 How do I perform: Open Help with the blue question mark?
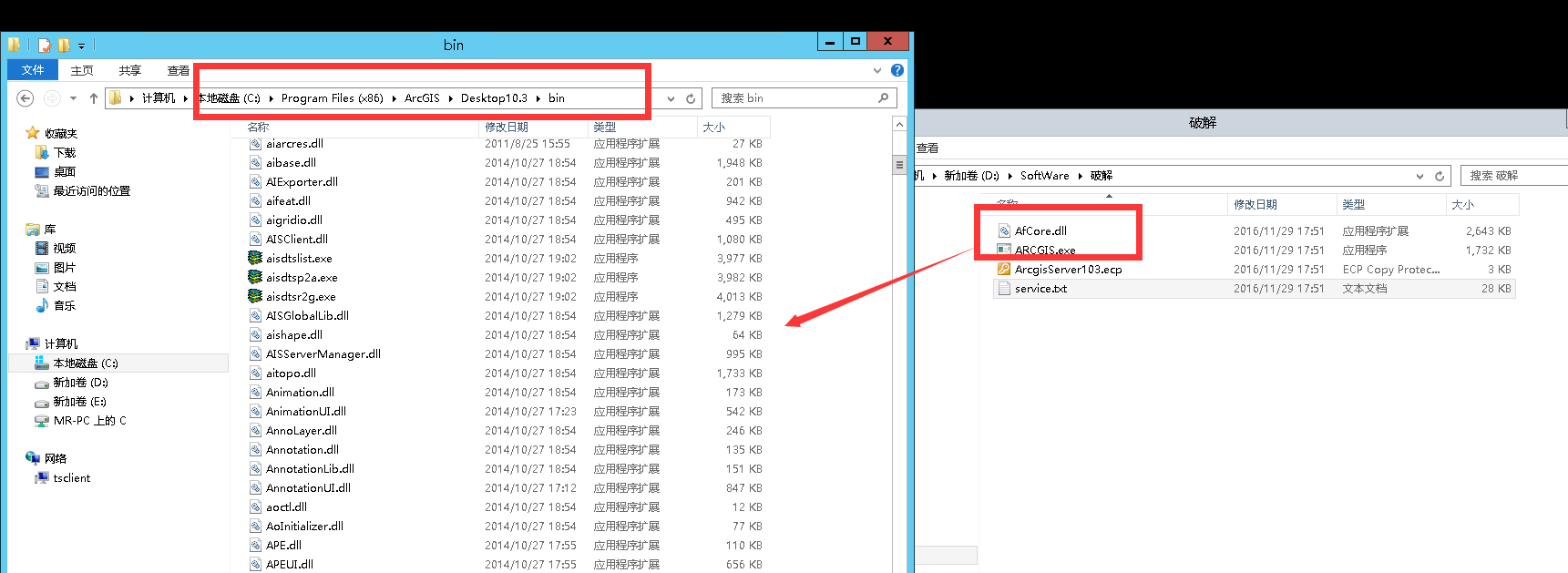(897, 70)
